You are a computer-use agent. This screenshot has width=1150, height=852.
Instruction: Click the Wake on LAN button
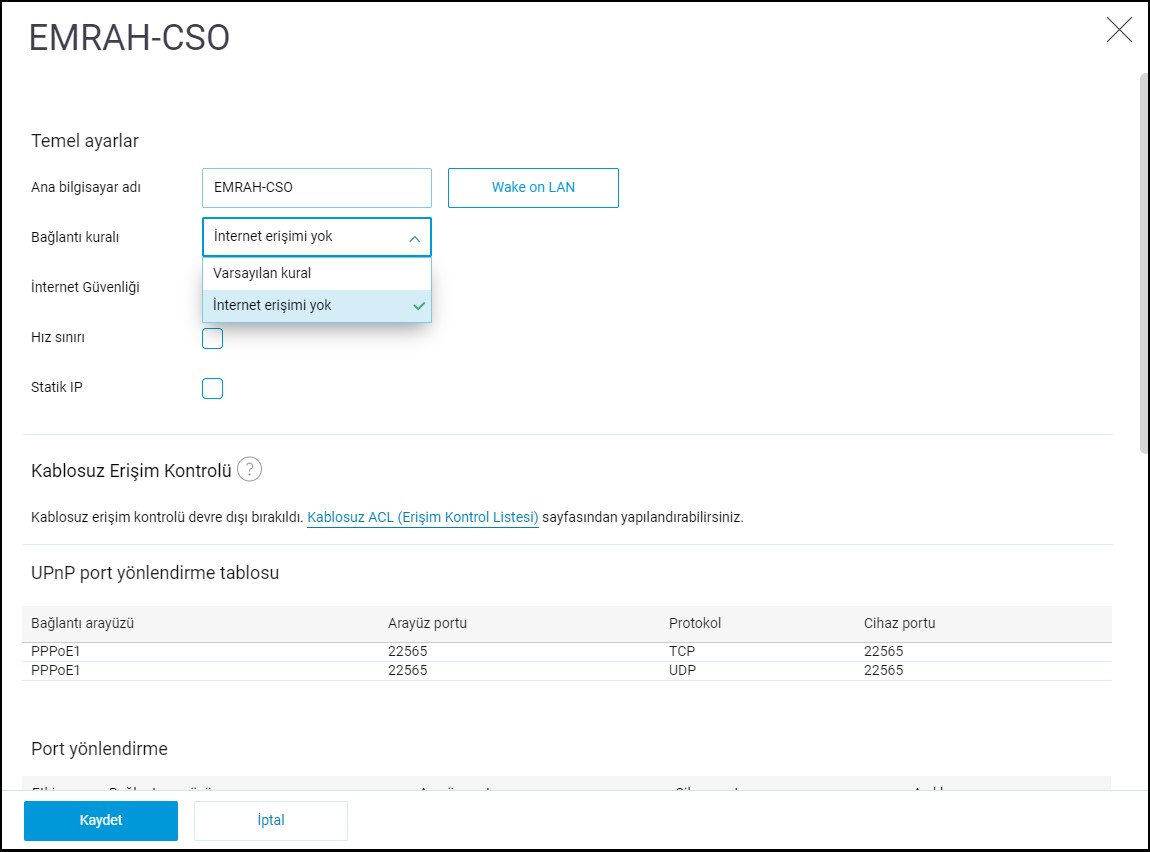[x=533, y=187]
